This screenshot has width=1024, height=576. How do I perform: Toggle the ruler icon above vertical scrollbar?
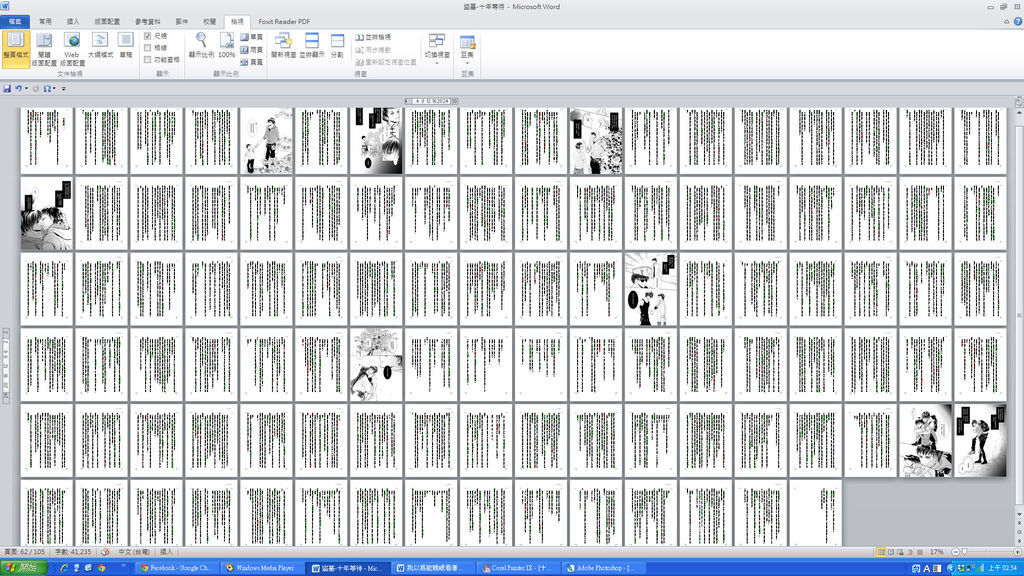(1018, 102)
